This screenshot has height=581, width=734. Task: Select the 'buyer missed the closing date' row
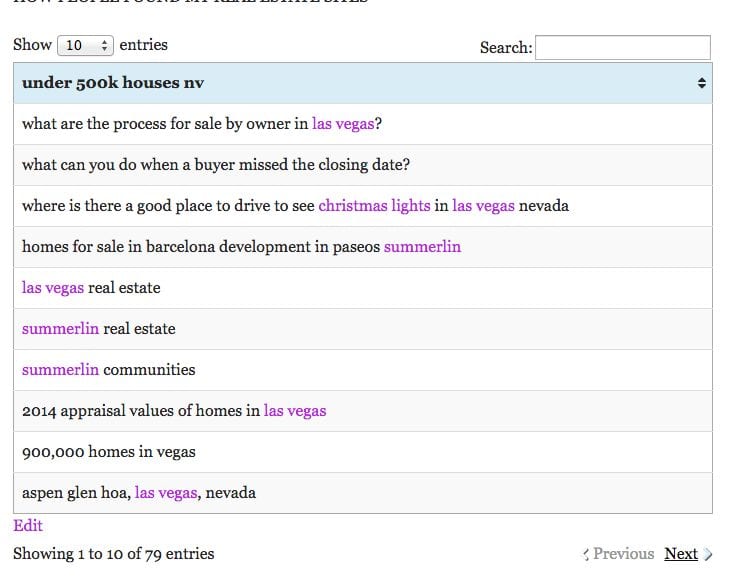pyautogui.click(x=363, y=165)
